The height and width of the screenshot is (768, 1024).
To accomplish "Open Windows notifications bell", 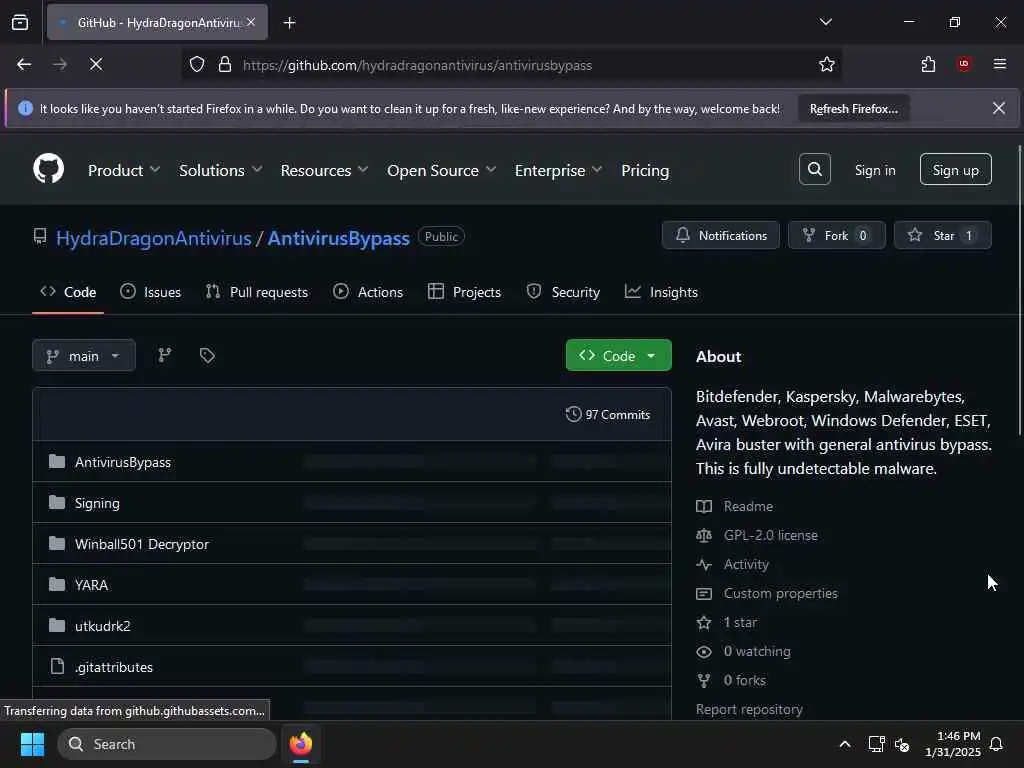I will 996,744.
